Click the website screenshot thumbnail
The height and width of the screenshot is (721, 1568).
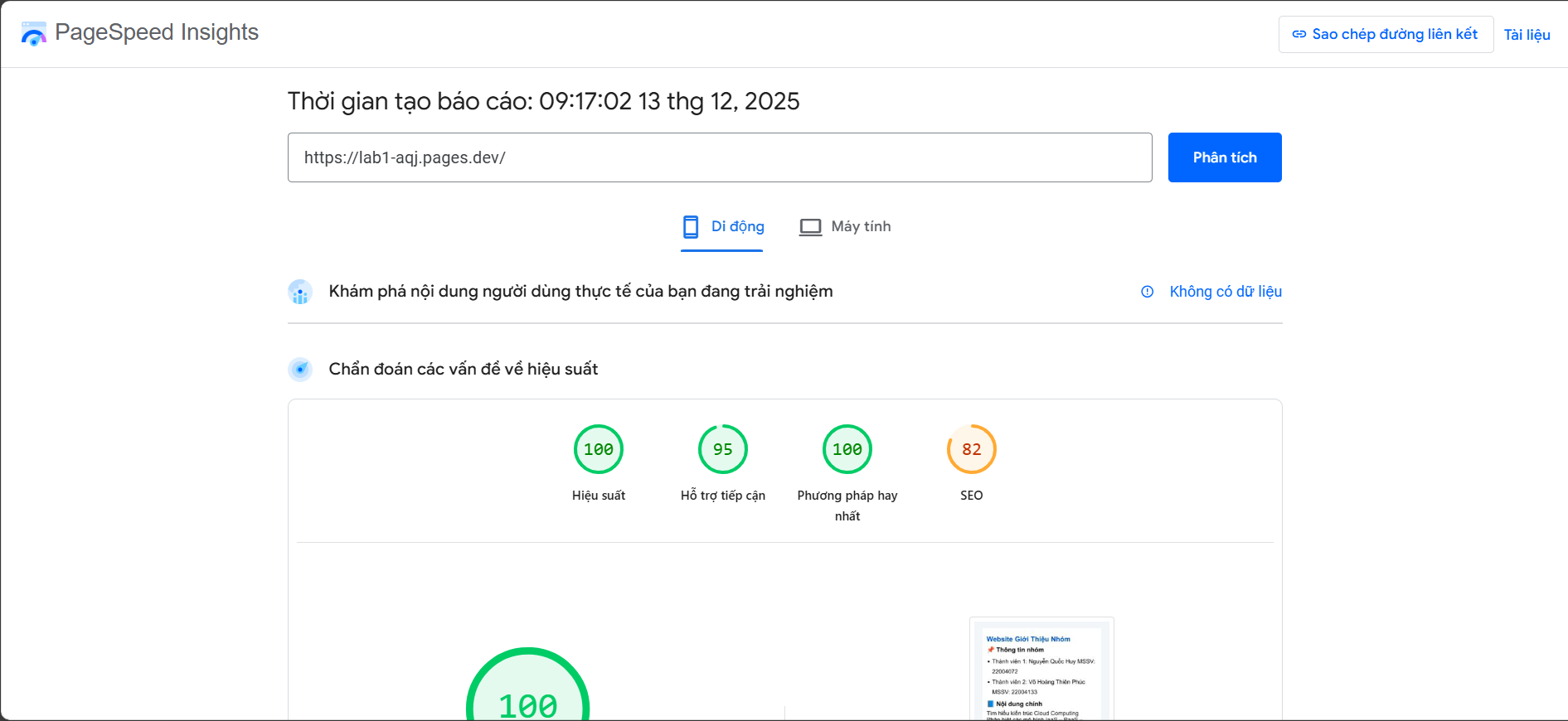(x=1041, y=671)
